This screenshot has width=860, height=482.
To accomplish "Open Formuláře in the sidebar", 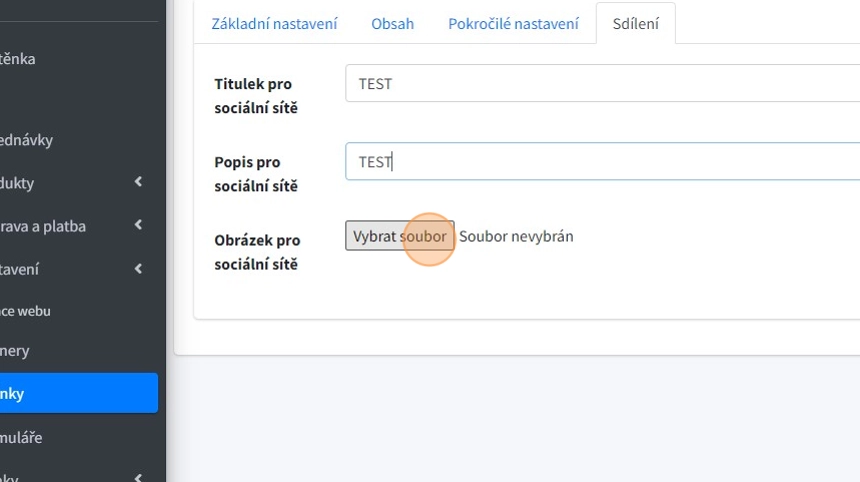I will [22, 437].
